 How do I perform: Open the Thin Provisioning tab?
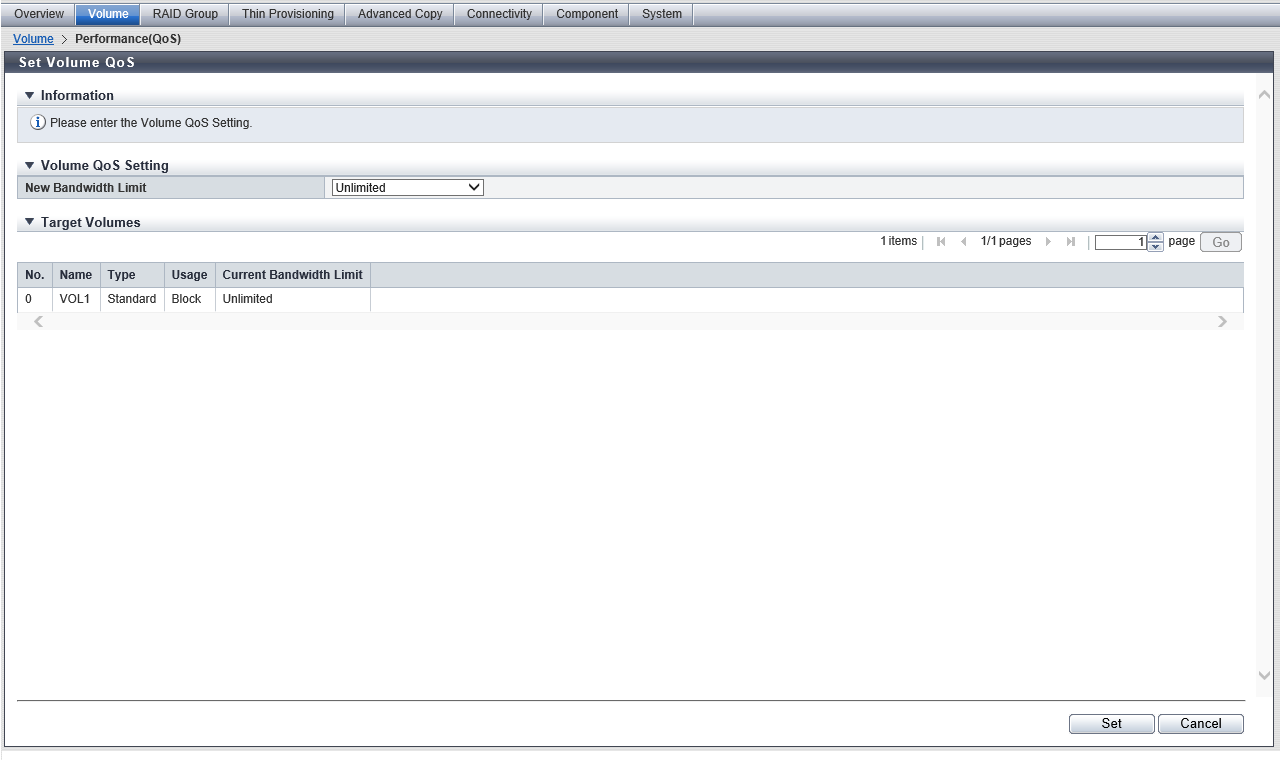pyautogui.click(x=287, y=14)
